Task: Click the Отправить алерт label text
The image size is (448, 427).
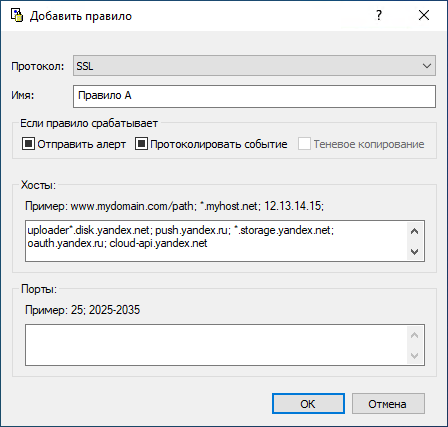Action: [82, 144]
